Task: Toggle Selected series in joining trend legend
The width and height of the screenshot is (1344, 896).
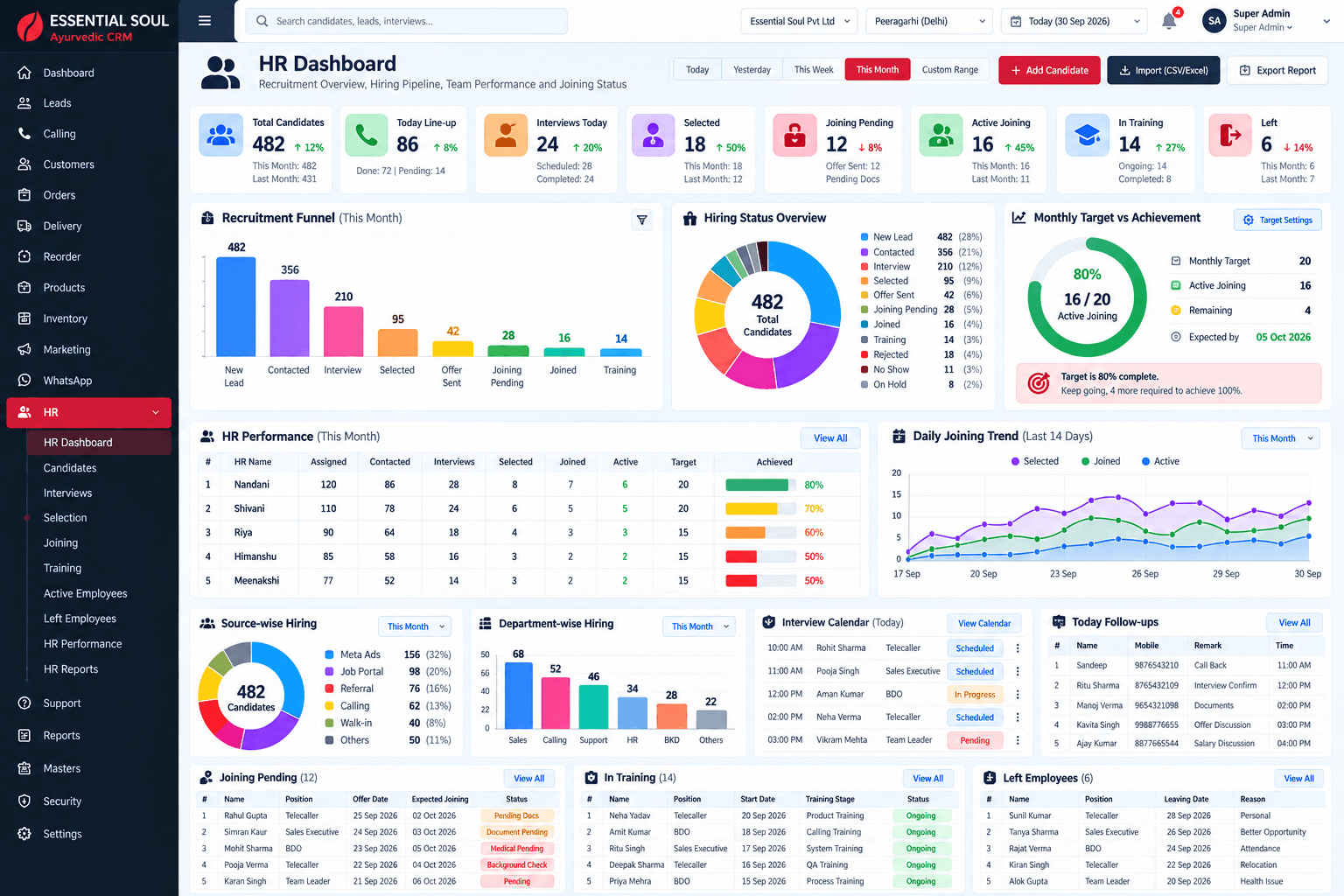Action: [x=1034, y=461]
